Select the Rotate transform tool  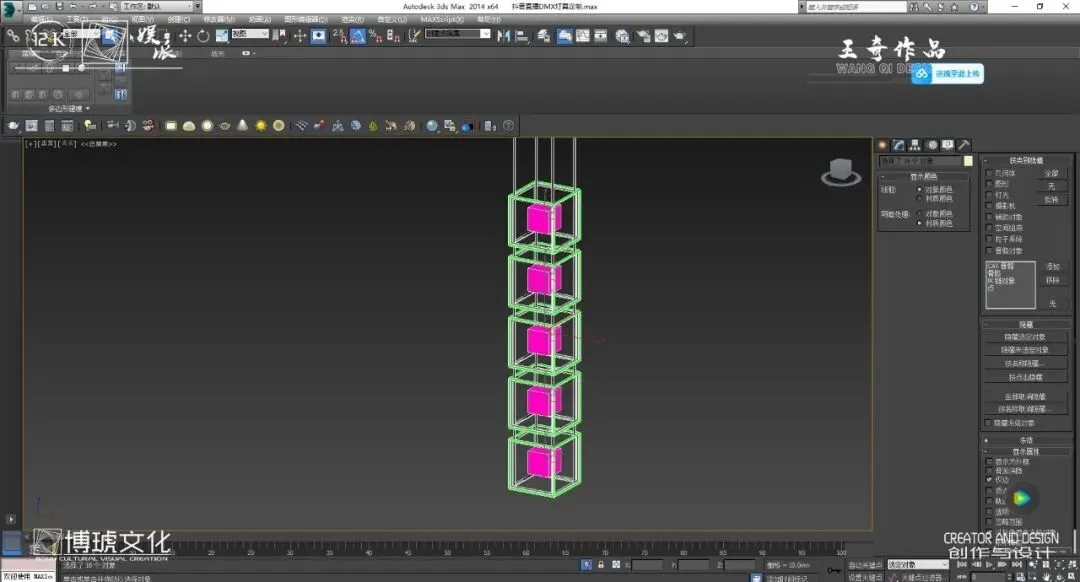(x=203, y=36)
